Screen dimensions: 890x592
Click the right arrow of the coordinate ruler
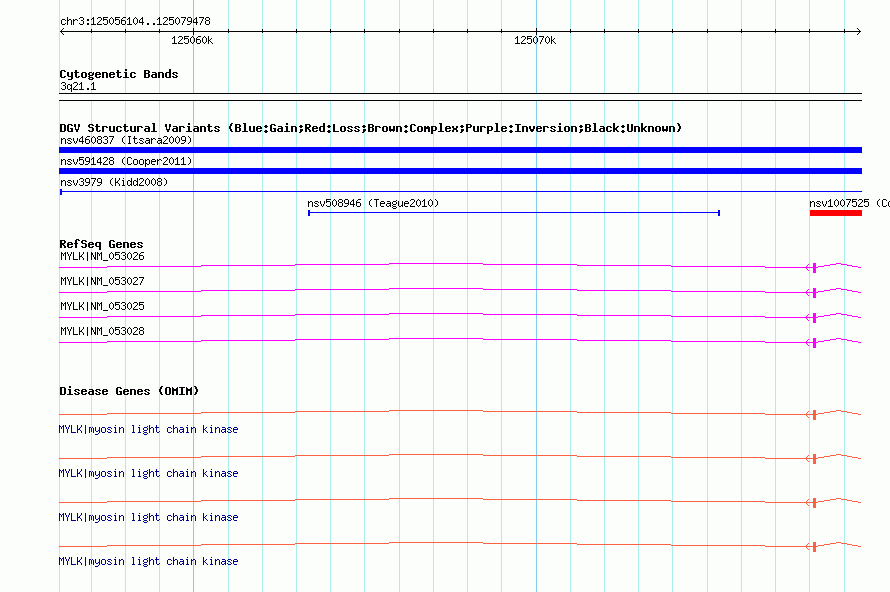pyautogui.click(x=859, y=32)
